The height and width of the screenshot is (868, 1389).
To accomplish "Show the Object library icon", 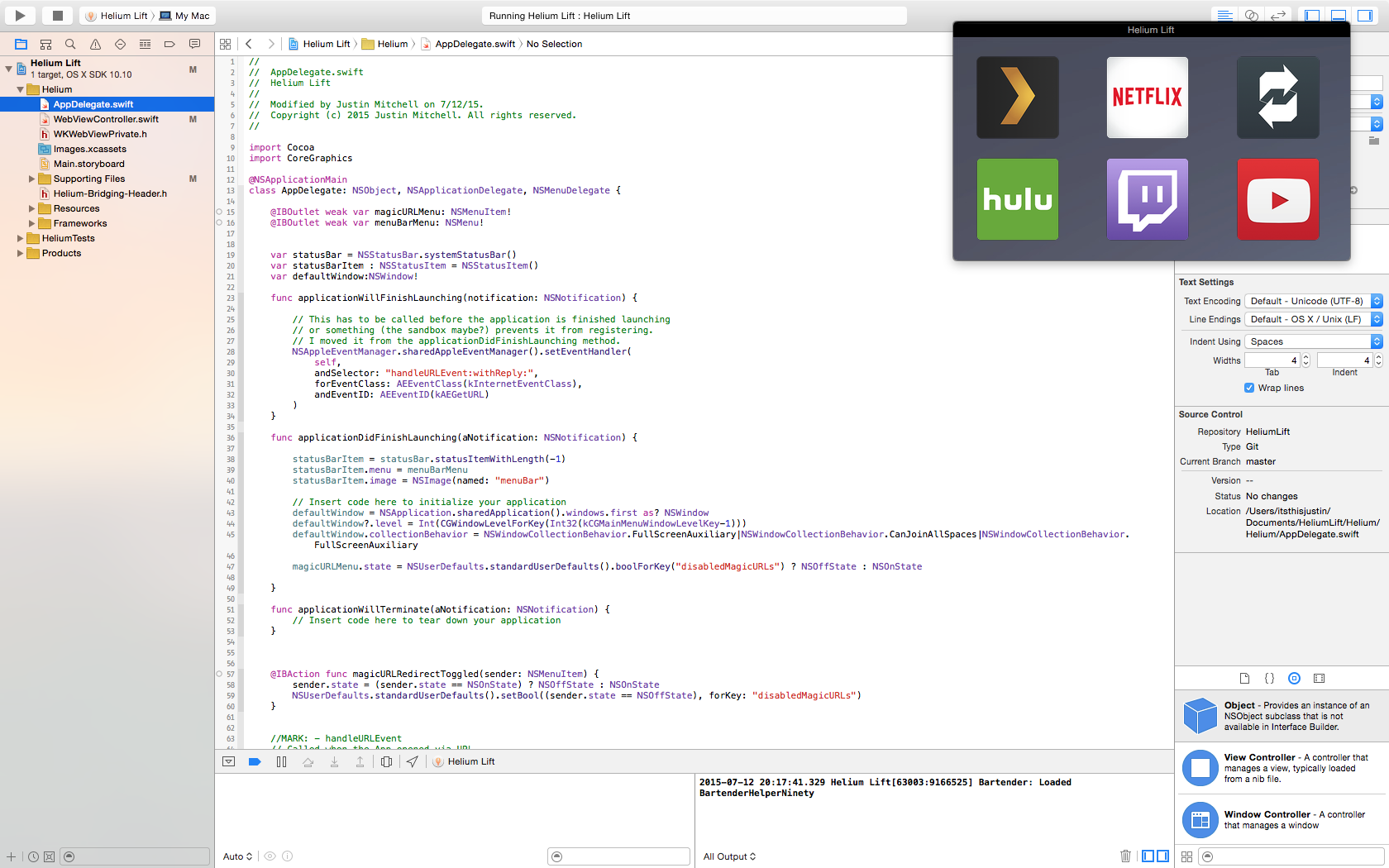I will [x=1294, y=679].
